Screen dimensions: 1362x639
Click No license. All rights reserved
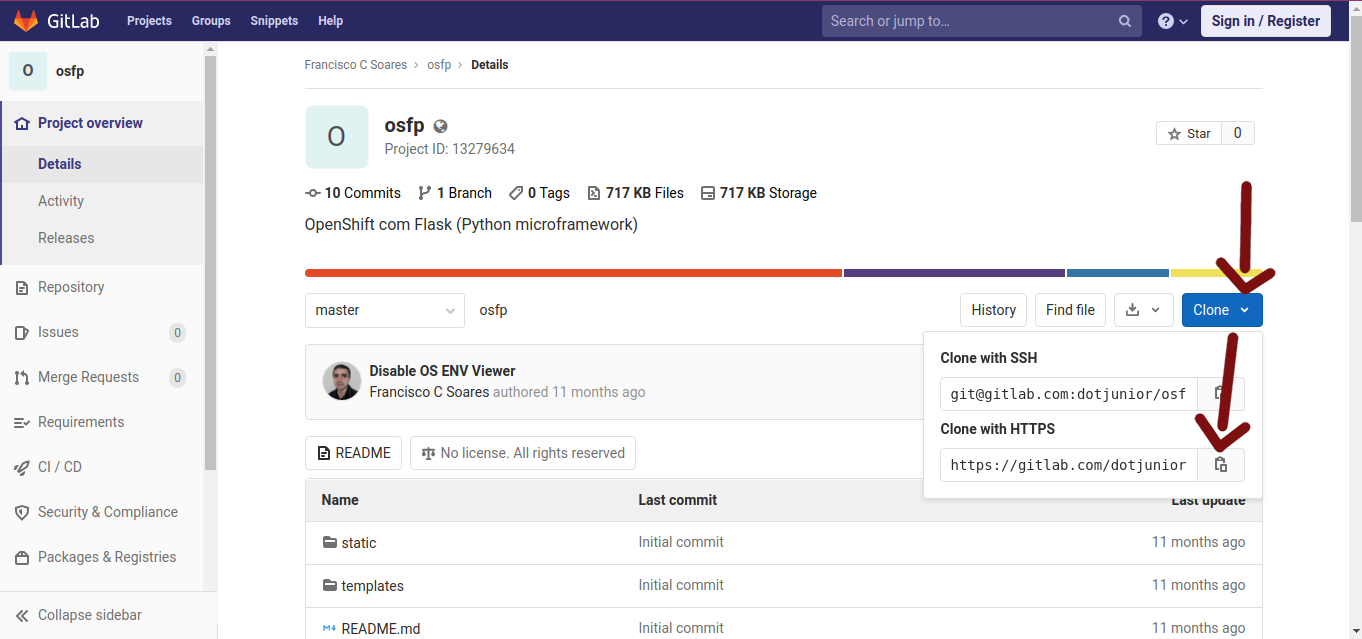click(x=523, y=453)
